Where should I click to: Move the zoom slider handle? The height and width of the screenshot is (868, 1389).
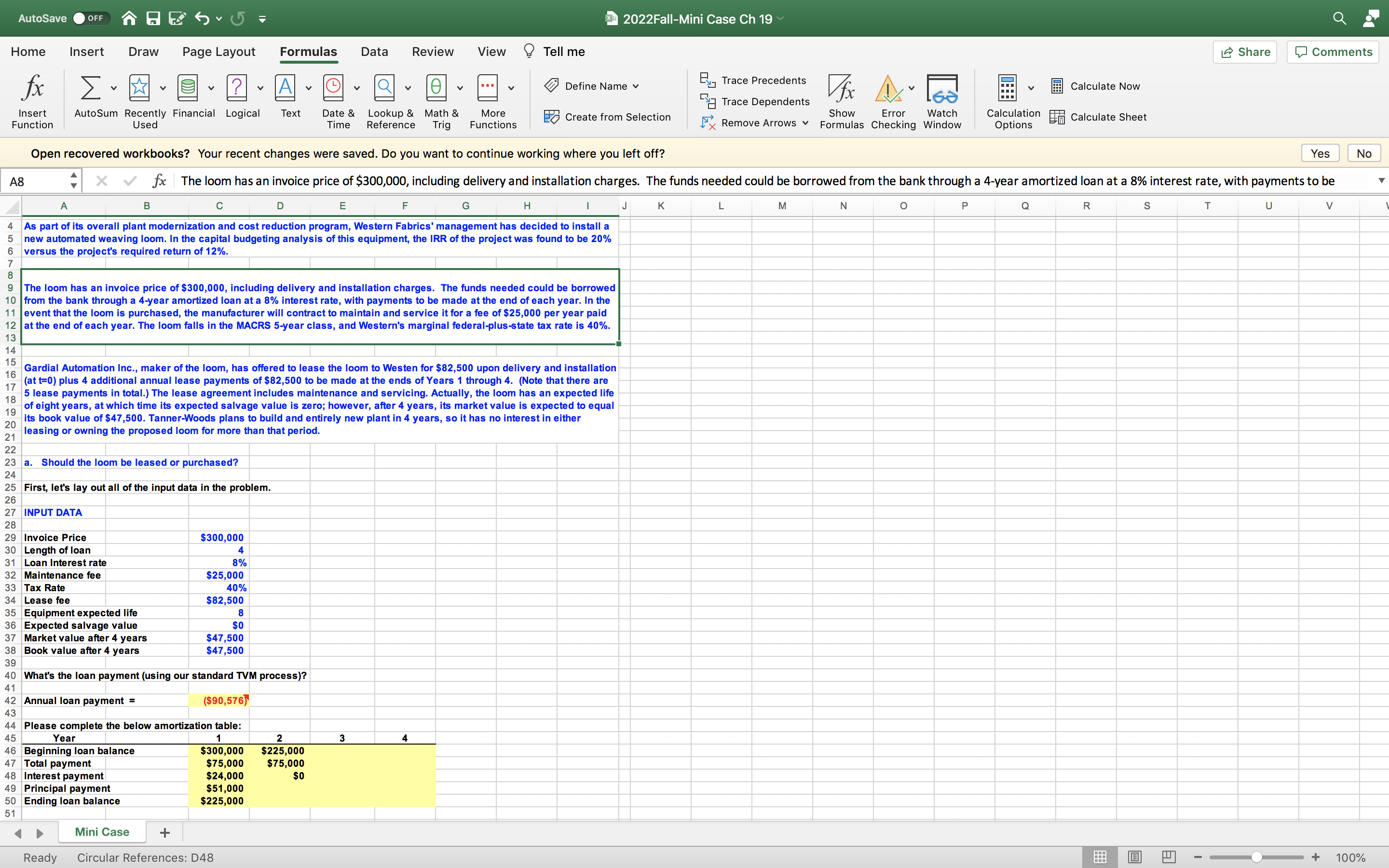[1256, 857]
